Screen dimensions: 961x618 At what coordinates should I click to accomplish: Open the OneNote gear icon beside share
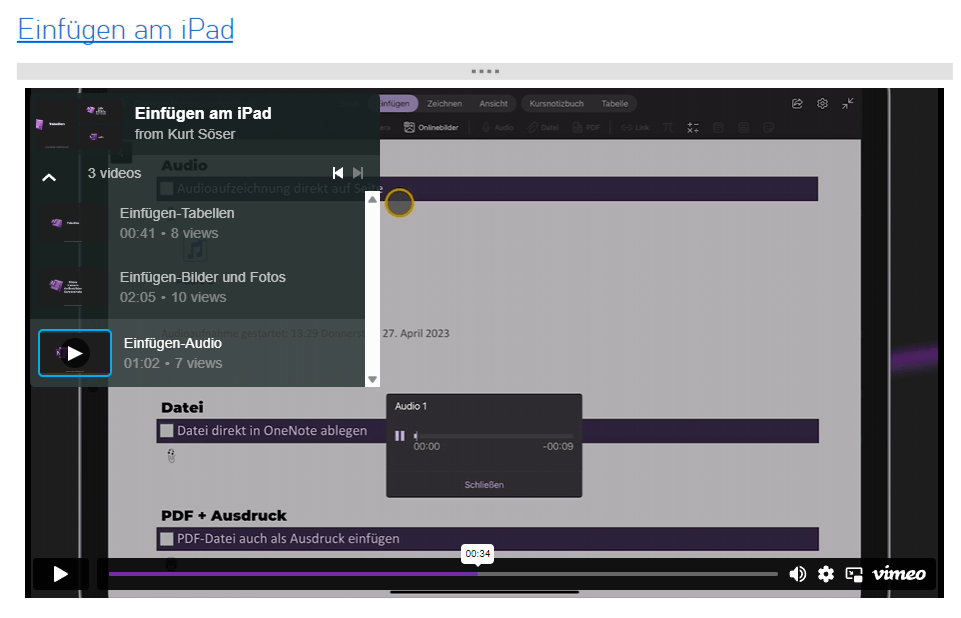(822, 104)
